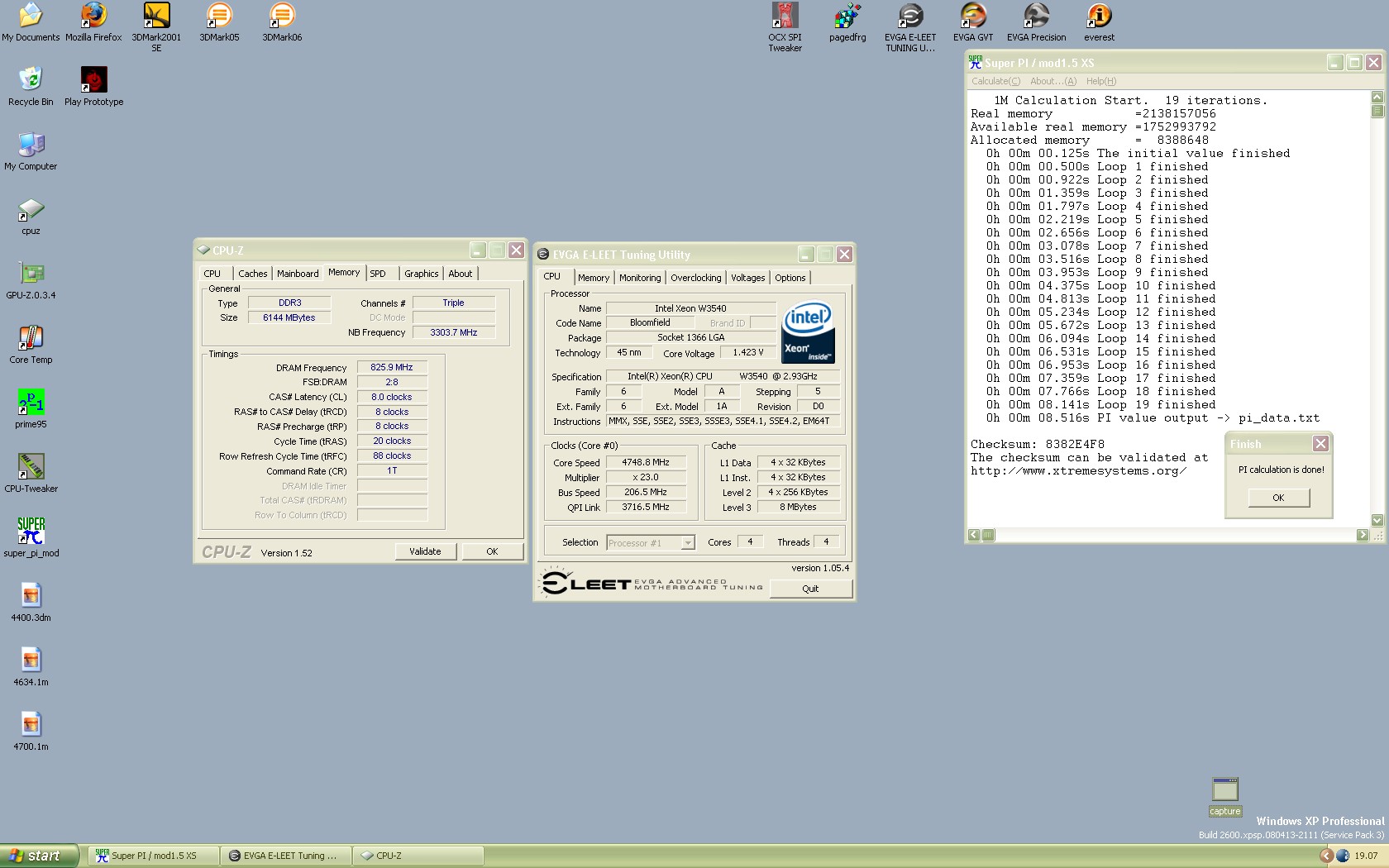Open the OCX SPI Tweaker shortcut

pyautogui.click(x=785, y=27)
